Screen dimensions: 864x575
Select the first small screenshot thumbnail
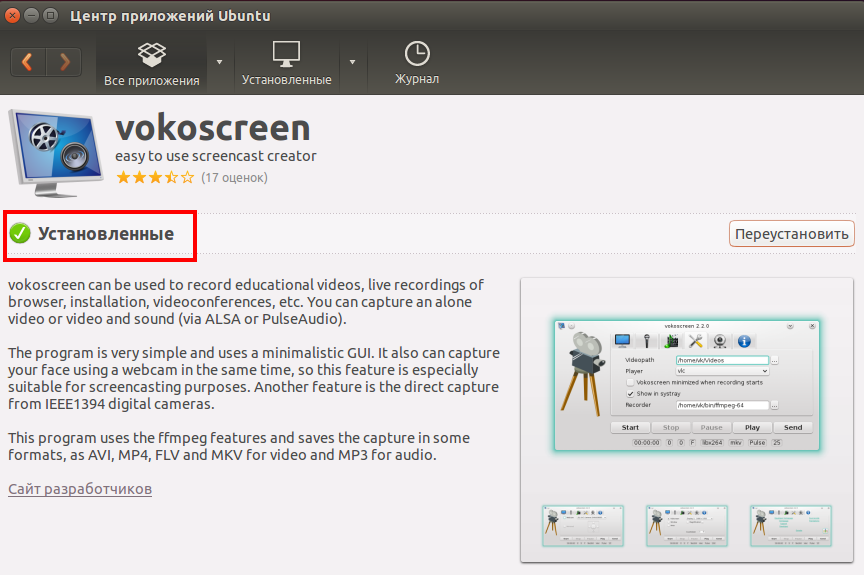[583, 526]
